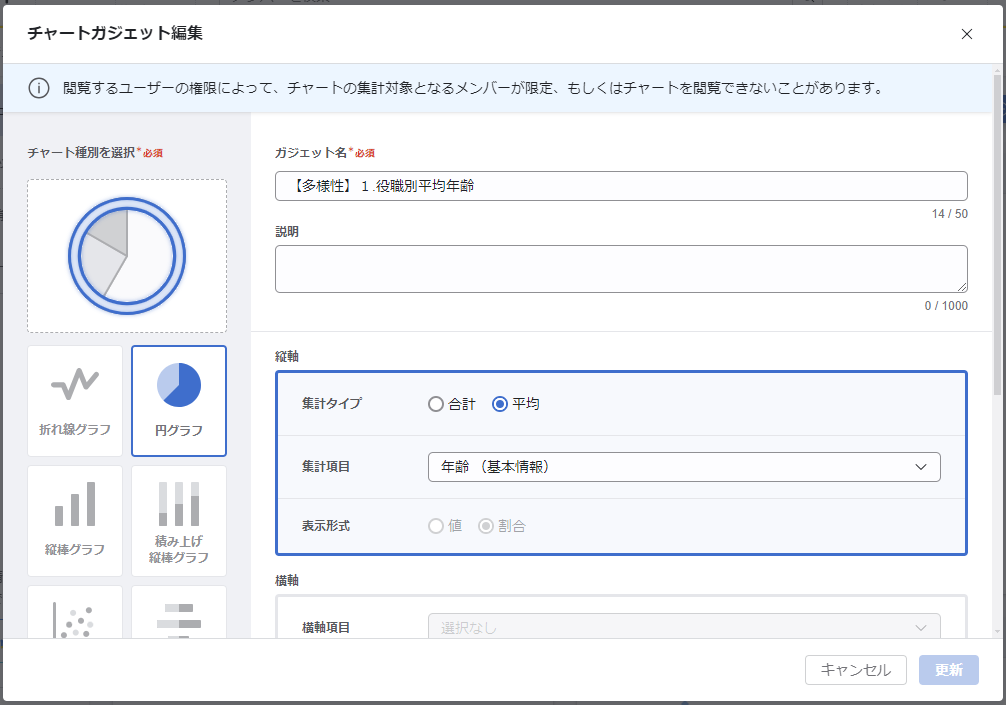This screenshot has width=1006, height=705.
Task: Choose the 円グラフ pie chart type
Action: click(x=179, y=400)
